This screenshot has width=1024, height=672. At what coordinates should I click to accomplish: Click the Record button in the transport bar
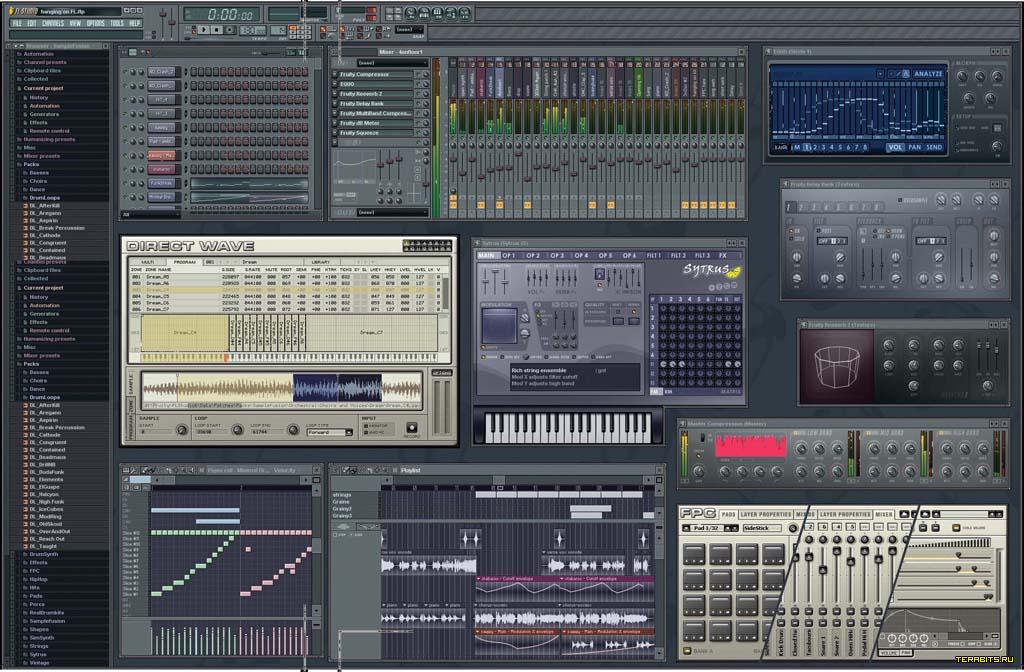click(x=227, y=30)
